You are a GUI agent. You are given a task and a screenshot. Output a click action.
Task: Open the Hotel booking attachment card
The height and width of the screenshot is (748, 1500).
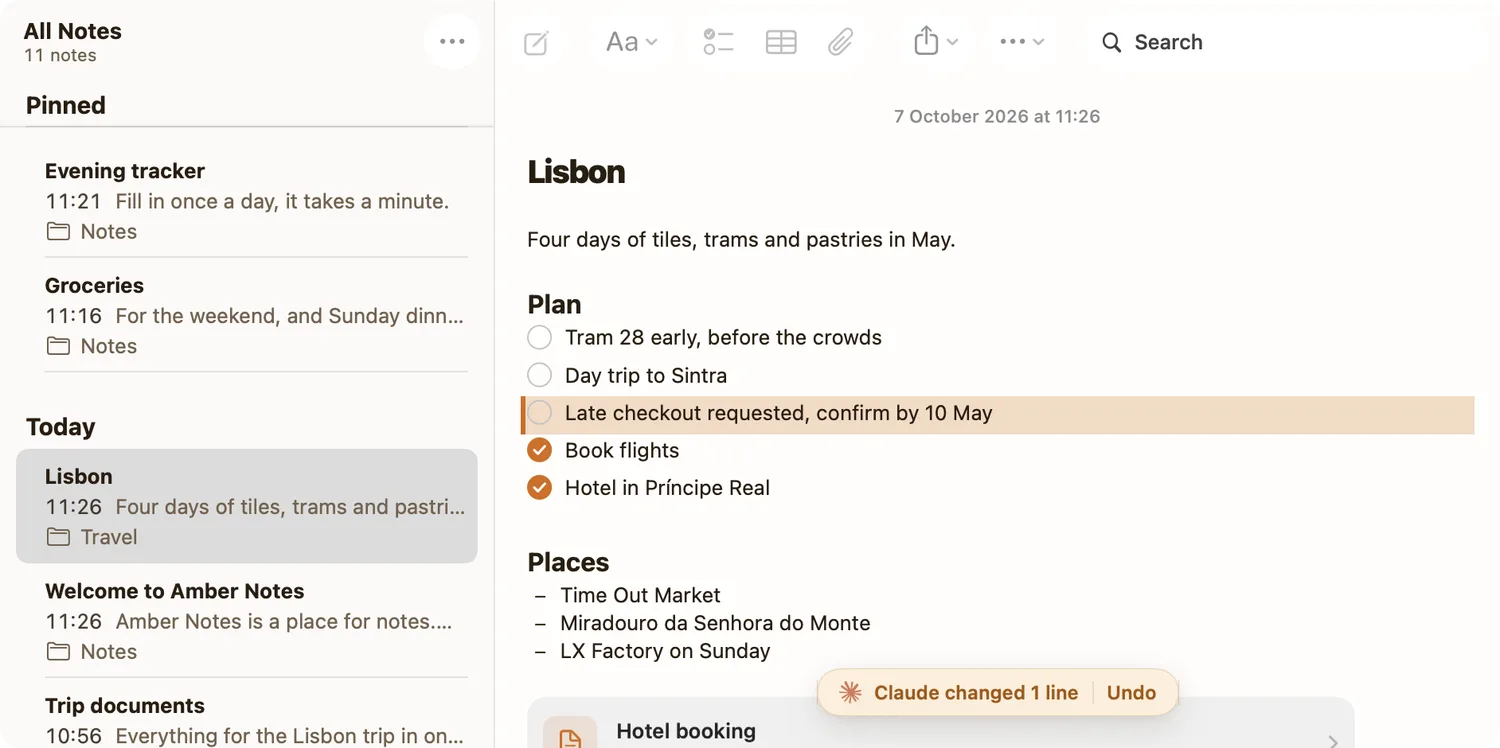940,723
